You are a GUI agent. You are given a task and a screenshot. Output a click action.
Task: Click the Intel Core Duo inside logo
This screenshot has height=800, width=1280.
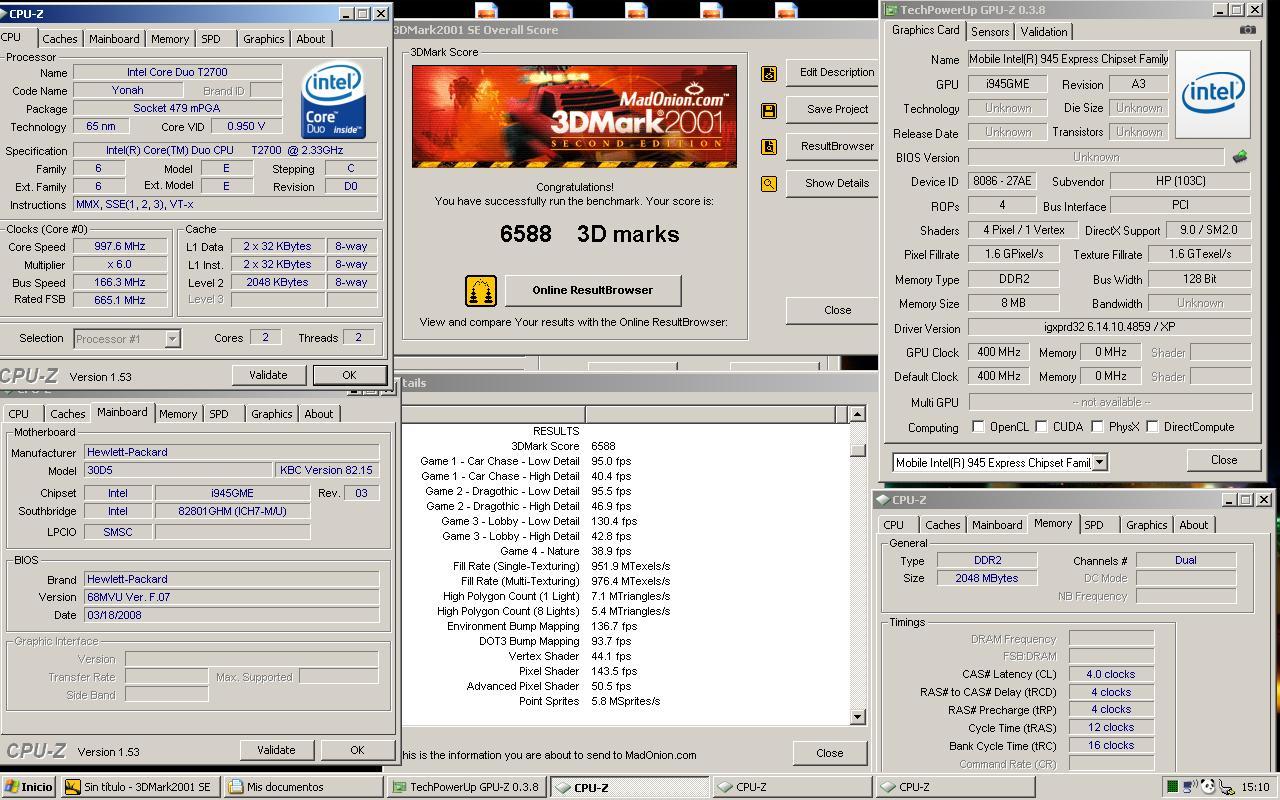coord(333,101)
